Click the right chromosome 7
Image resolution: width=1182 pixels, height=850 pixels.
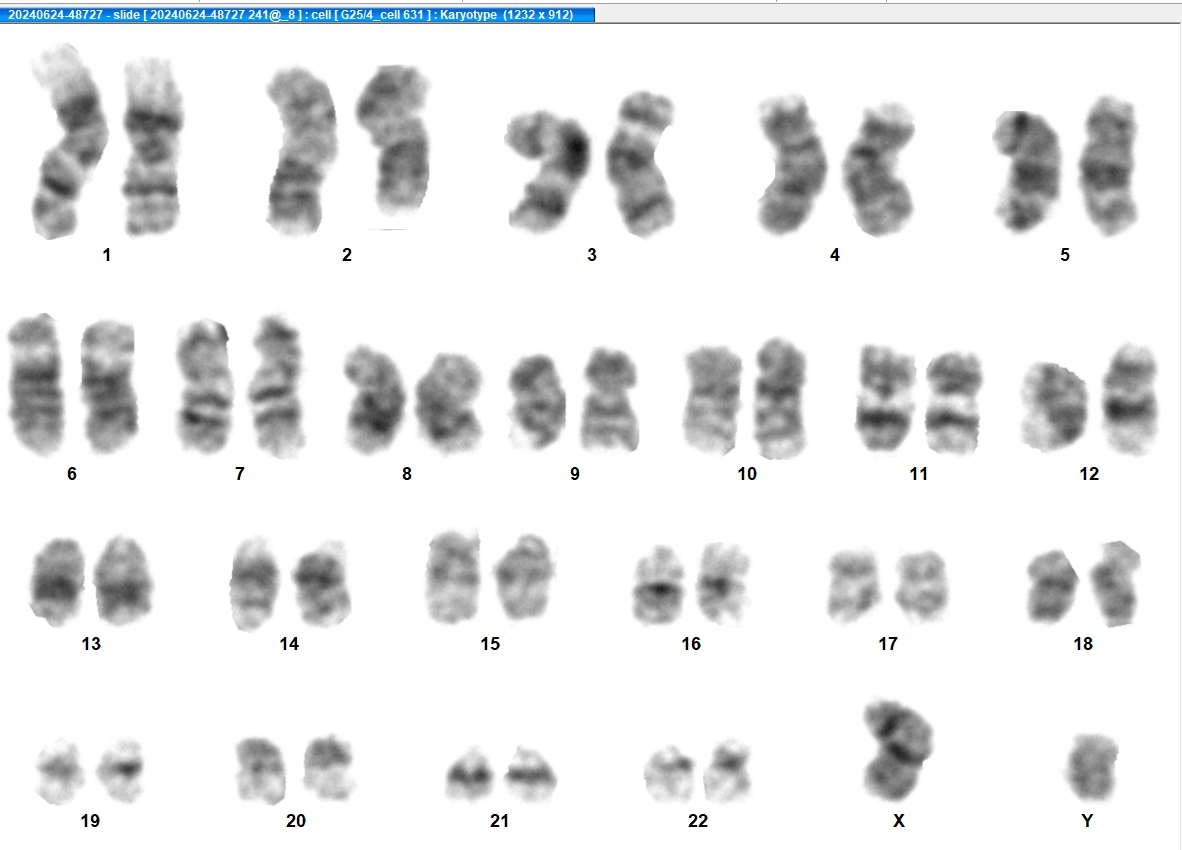coord(277,387)
